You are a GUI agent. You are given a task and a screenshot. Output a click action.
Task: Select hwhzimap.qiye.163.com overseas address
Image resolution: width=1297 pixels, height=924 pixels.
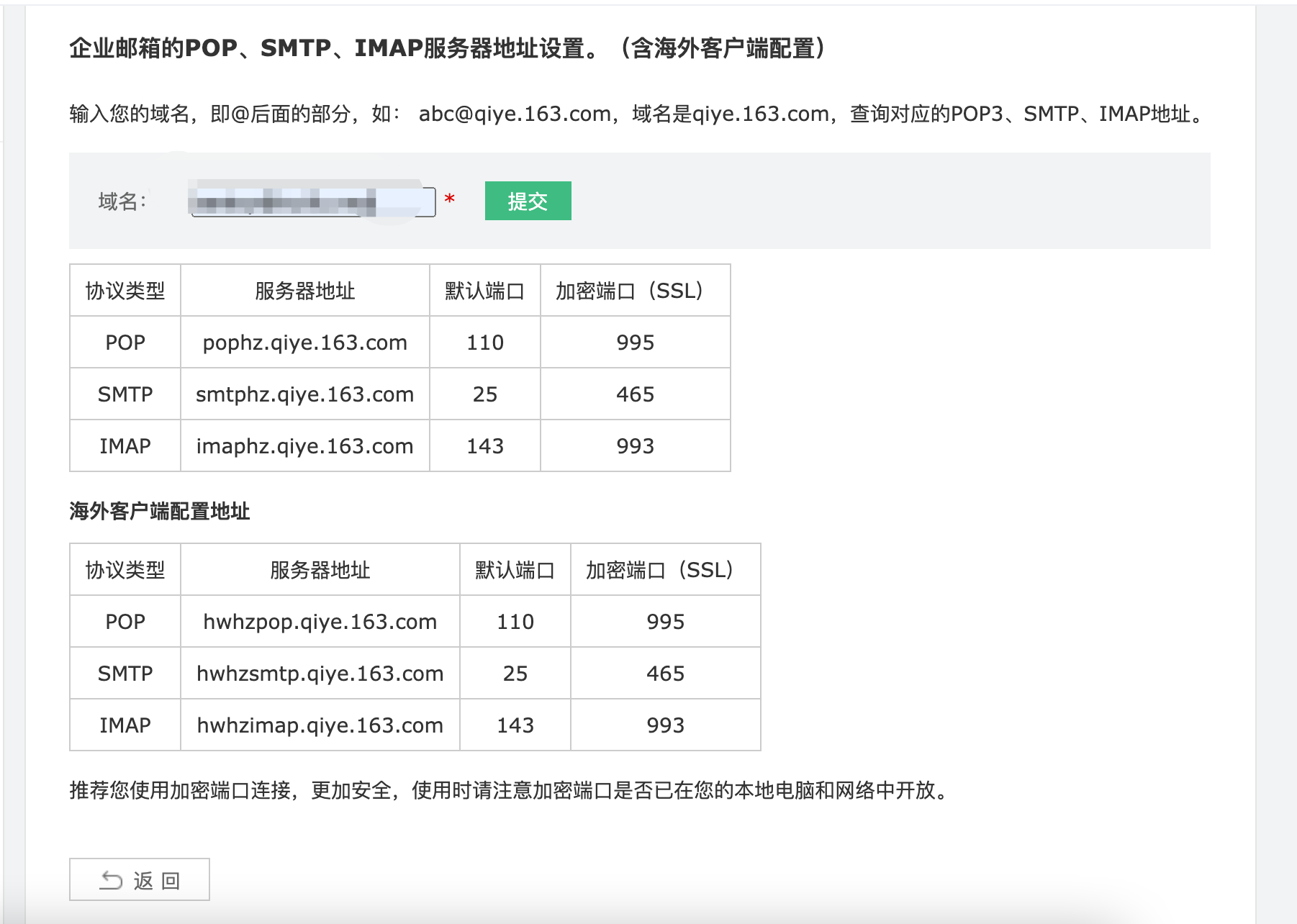(320, 725)
